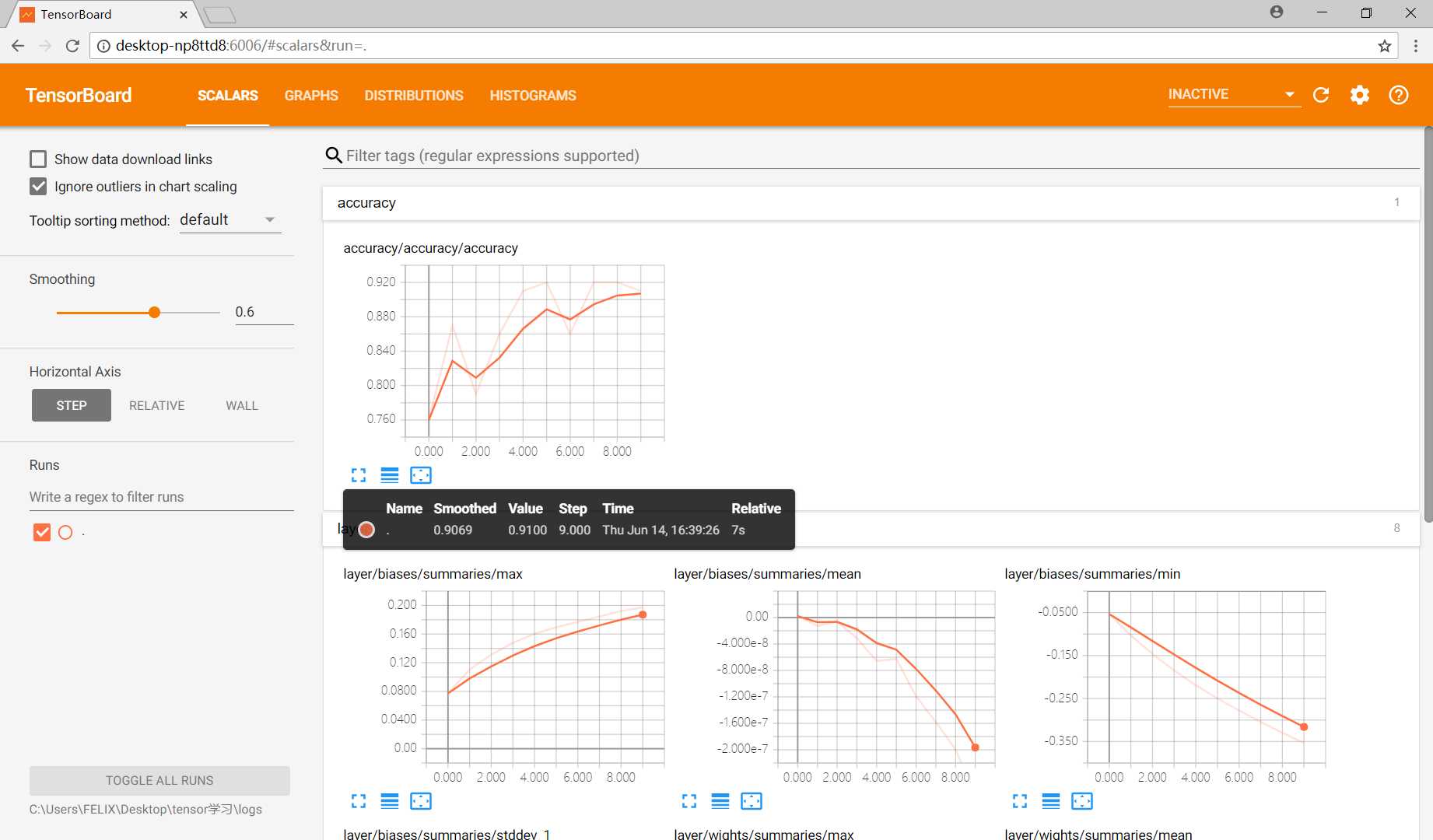
Task: Click the Smoothing slider handle
Action: click(154, 312)
